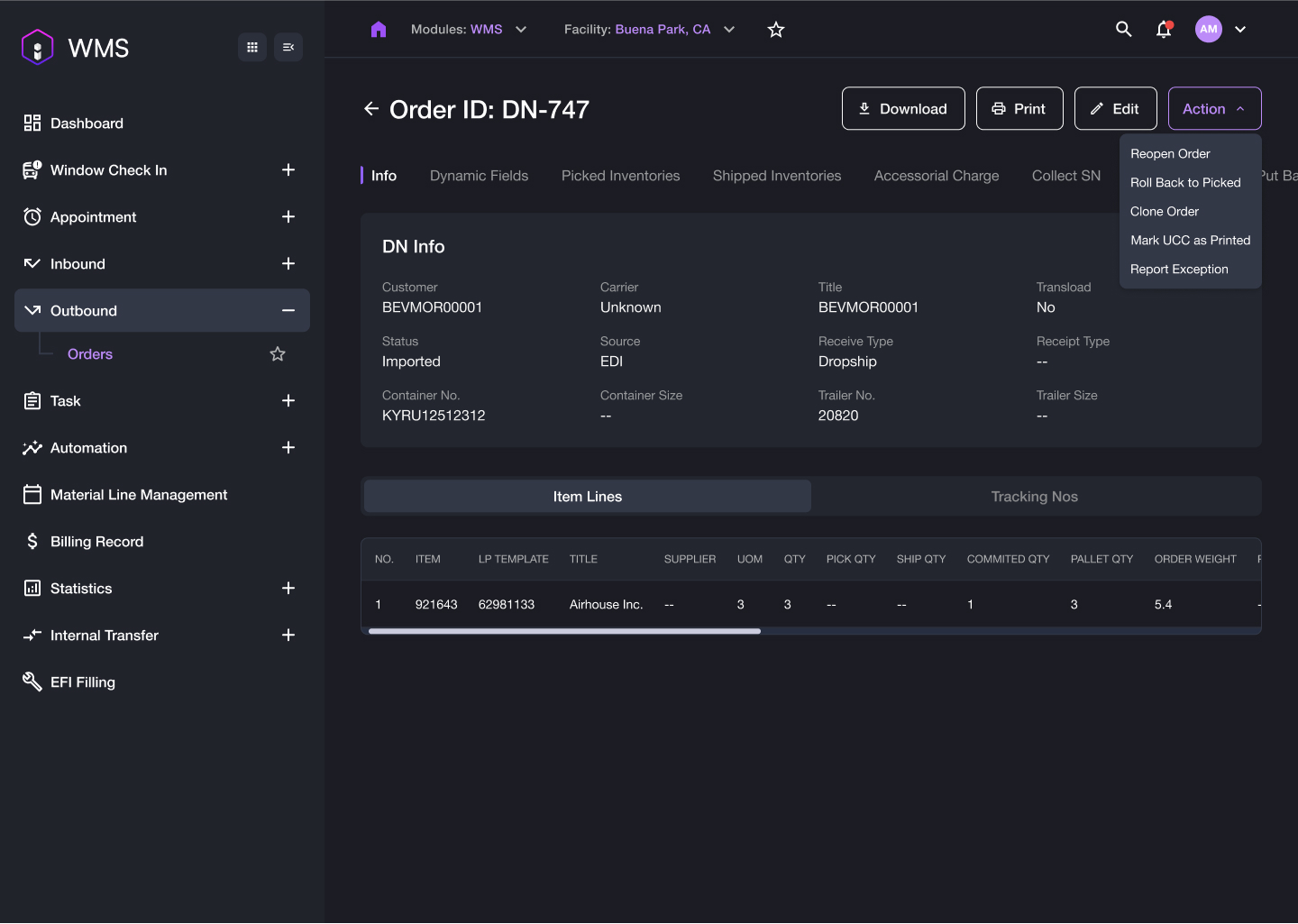Click the Window Check In truck icon
The image size is (1298, 924).
(32, 169)
